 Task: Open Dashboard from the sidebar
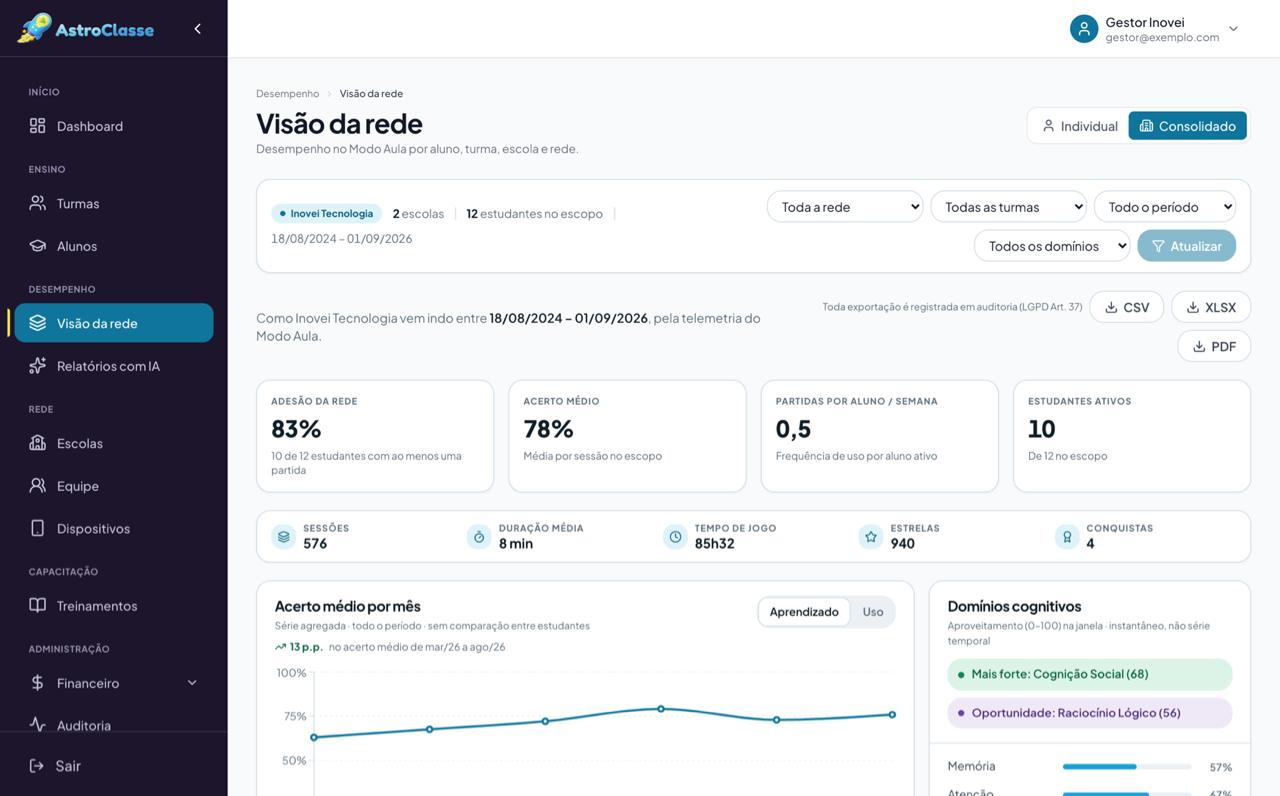coord(114,126)
